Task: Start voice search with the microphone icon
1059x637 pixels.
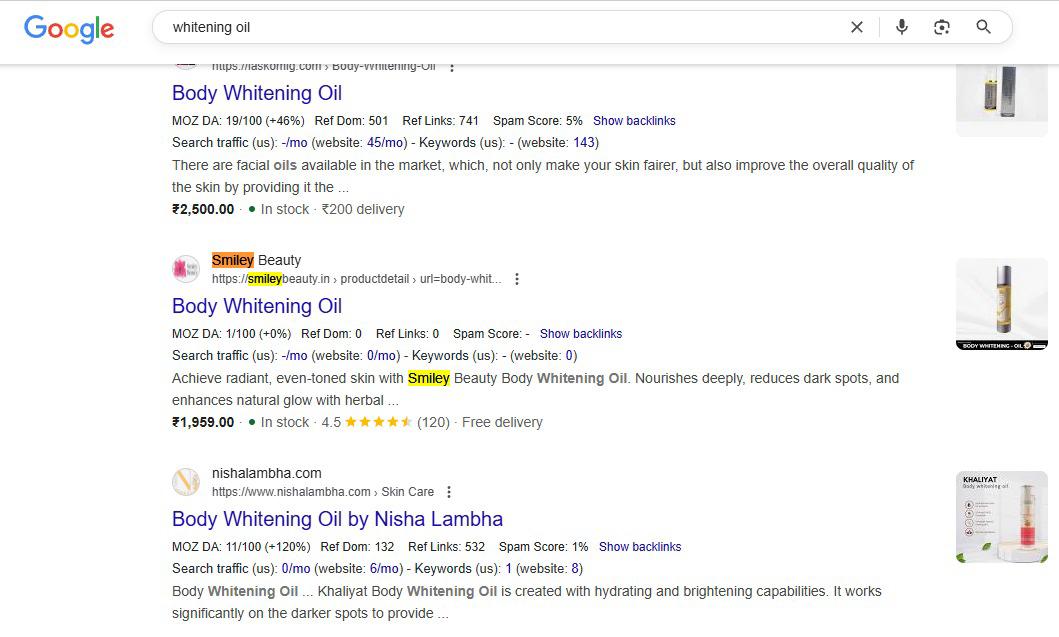Action: tap(902, 27)
